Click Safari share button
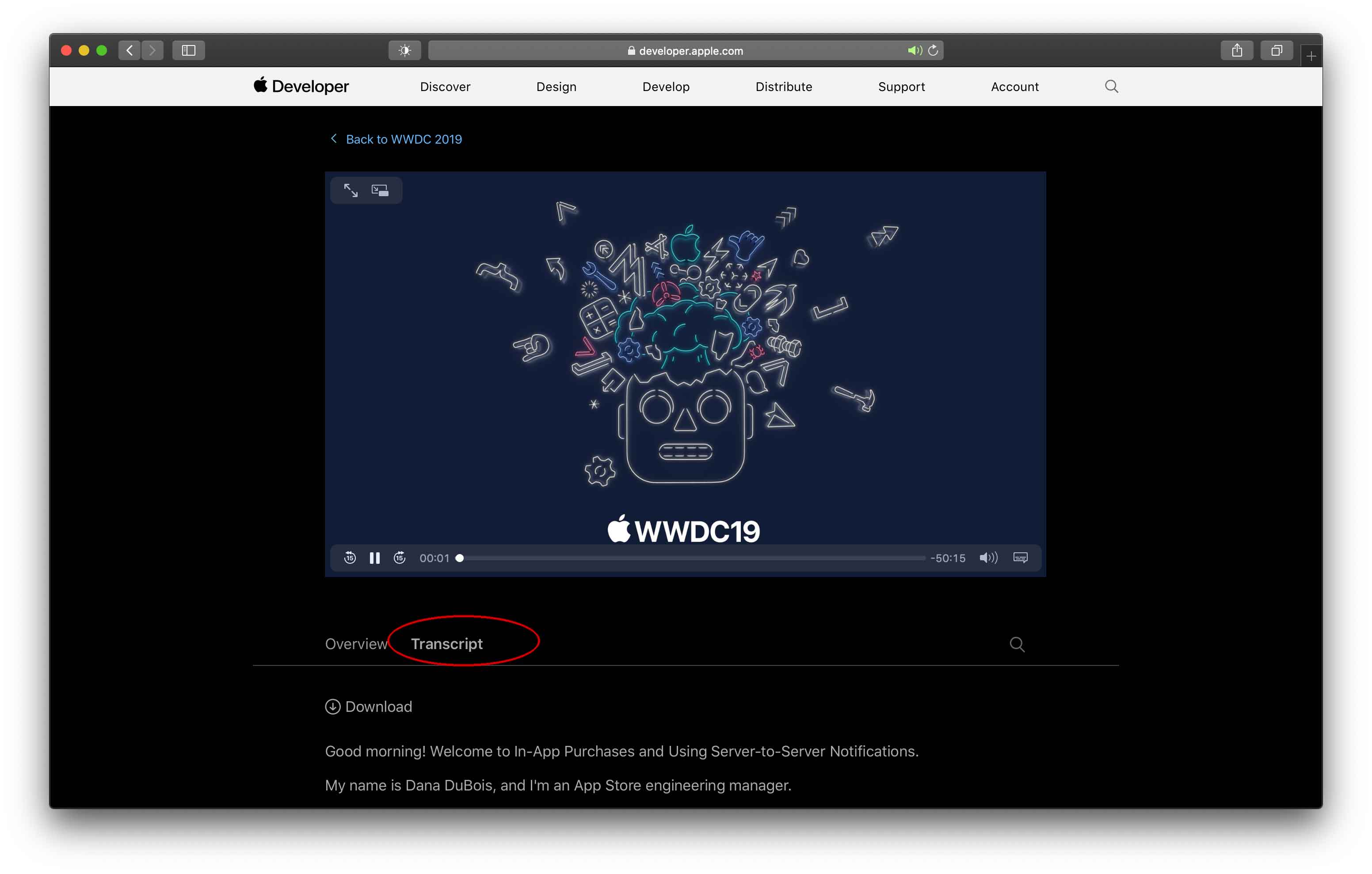This screenshot has height=874, width=1372. (x=1236, y=51)
